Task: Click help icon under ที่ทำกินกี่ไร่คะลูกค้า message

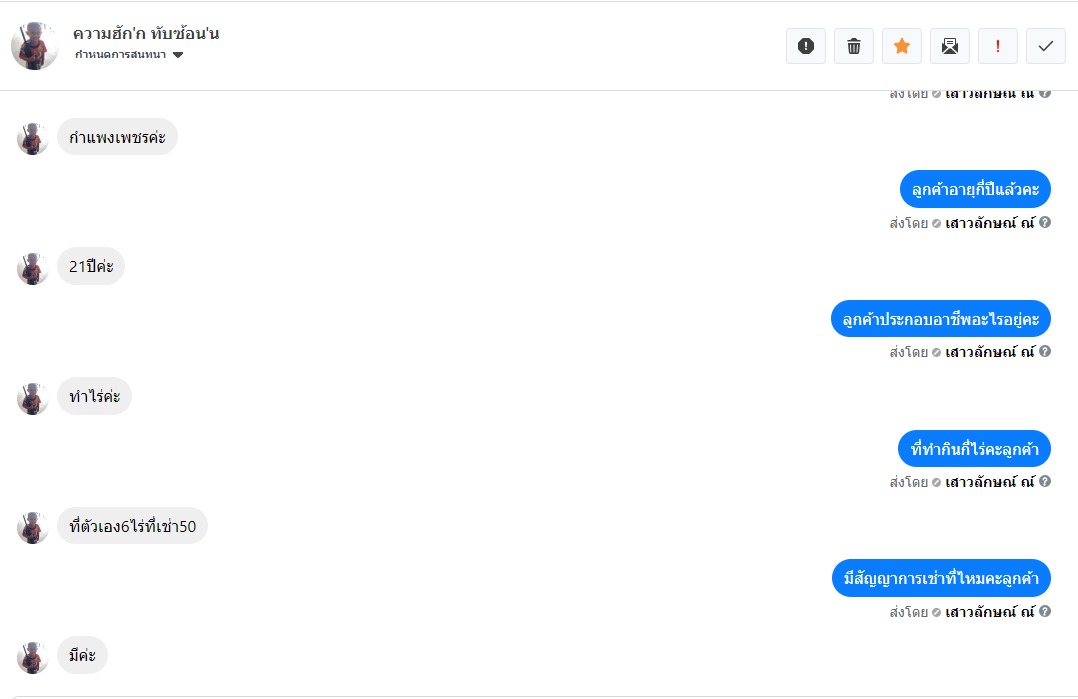Action: point(1045,482)
